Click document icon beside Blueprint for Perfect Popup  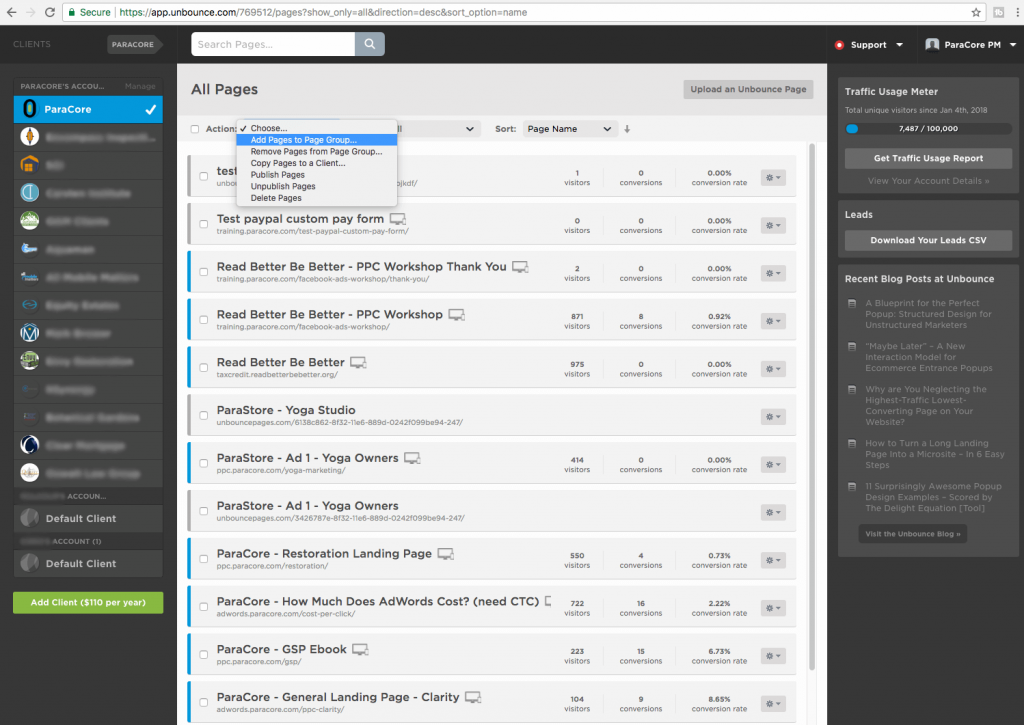pos(852,303)
